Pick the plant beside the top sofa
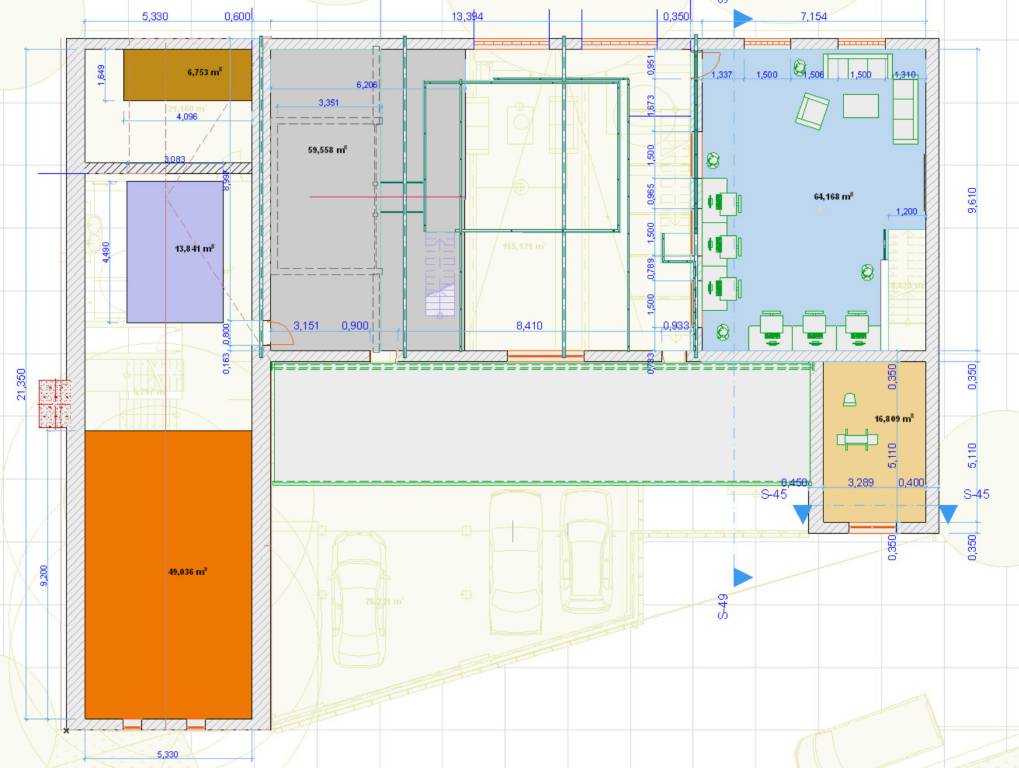Viewport: 1019px width, 768px height. click(800, 66)
